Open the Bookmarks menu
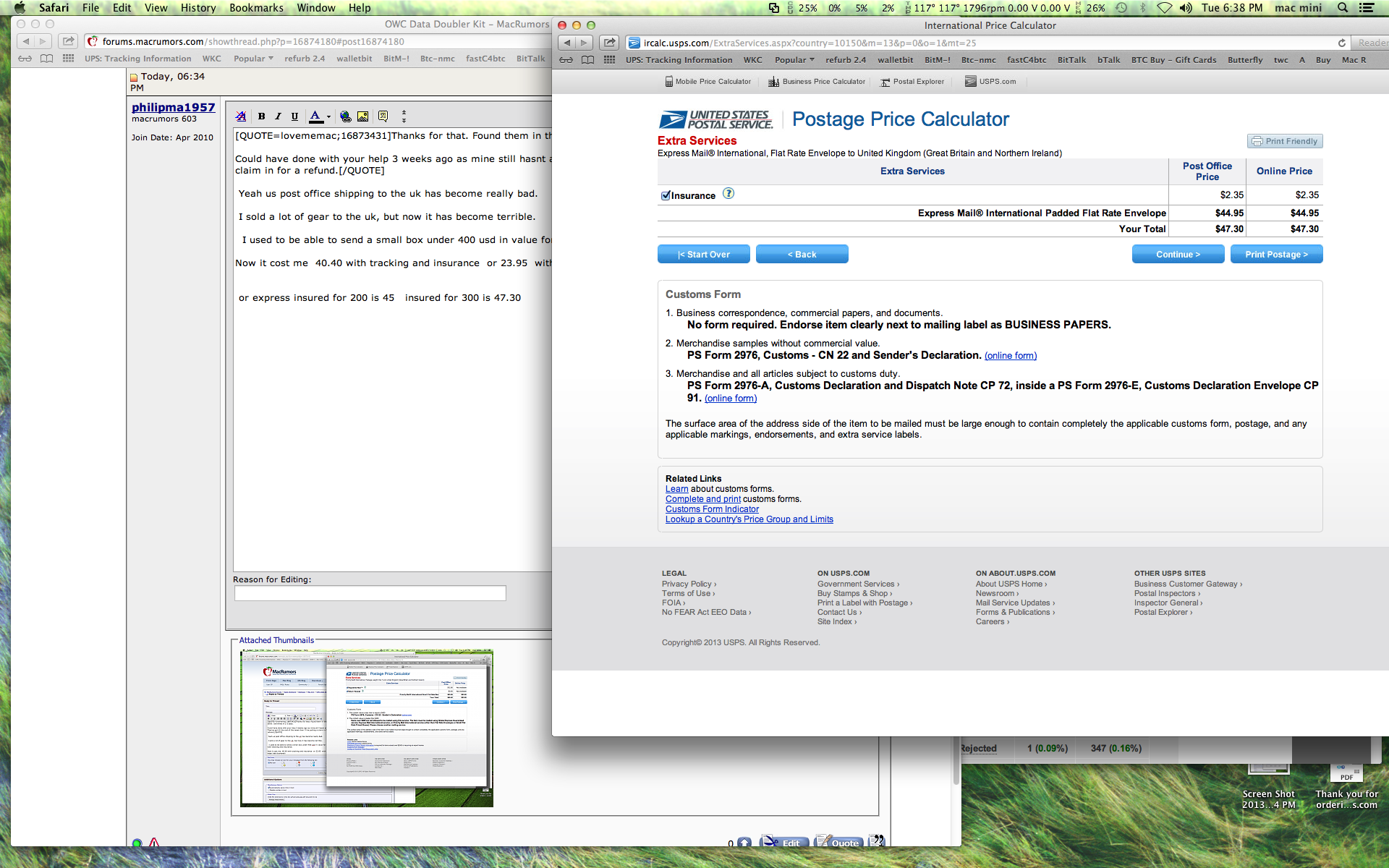The width and height of the screenshot is (1389, 868). point(256,8)
